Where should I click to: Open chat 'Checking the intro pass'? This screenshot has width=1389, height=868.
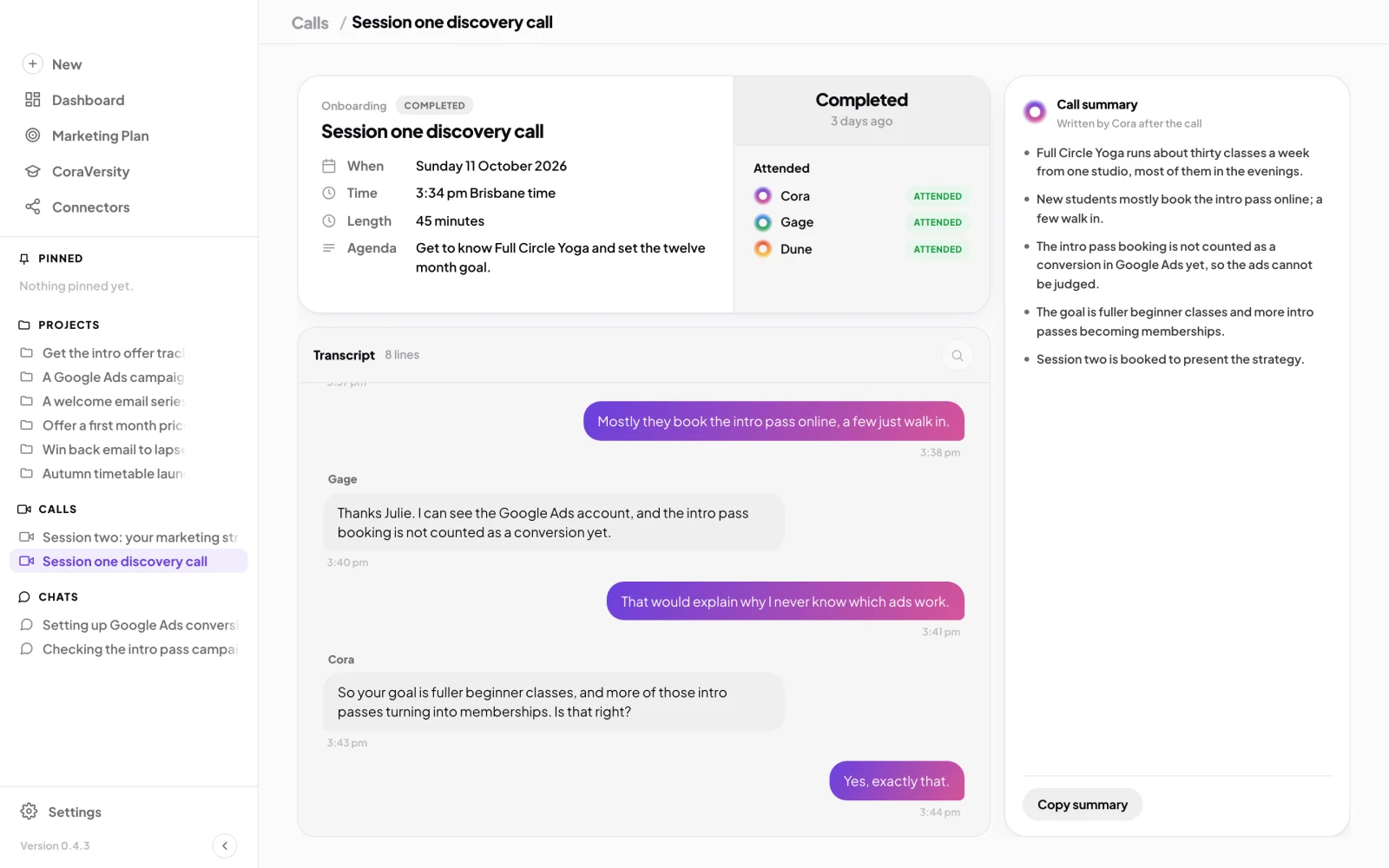coord(128,649)
